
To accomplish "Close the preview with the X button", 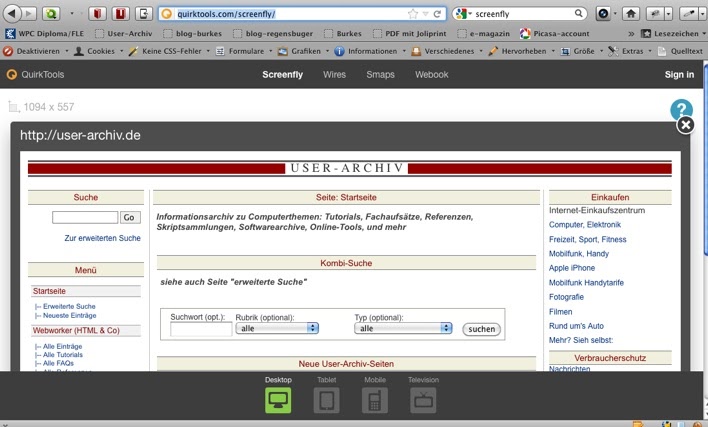I will (685, 125).
